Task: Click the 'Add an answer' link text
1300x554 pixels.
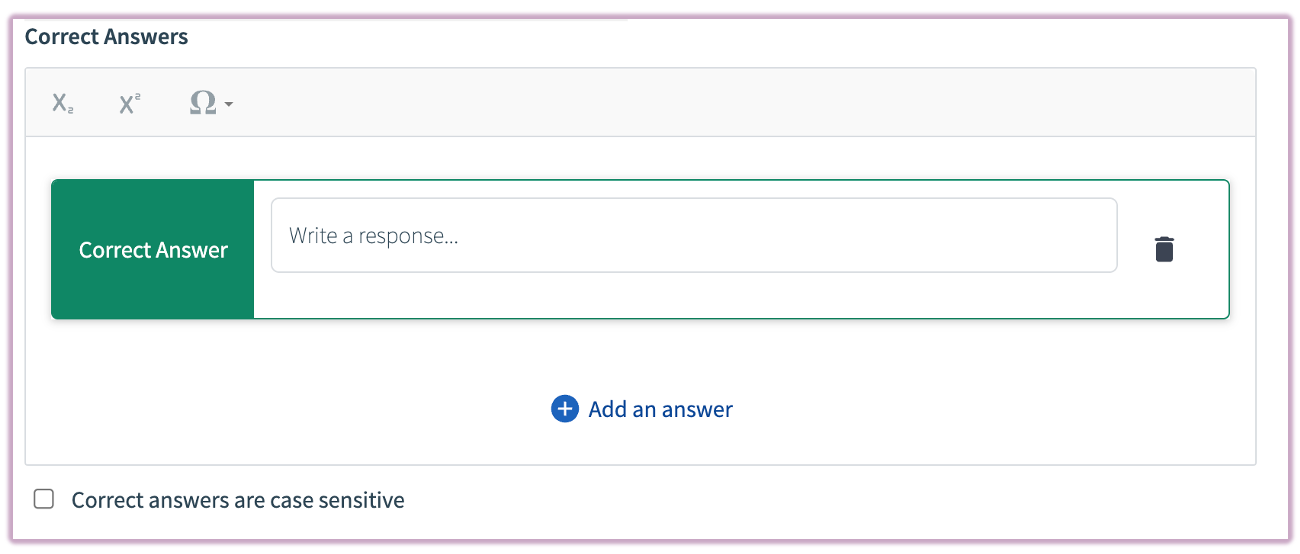Action: pos(660,409)
